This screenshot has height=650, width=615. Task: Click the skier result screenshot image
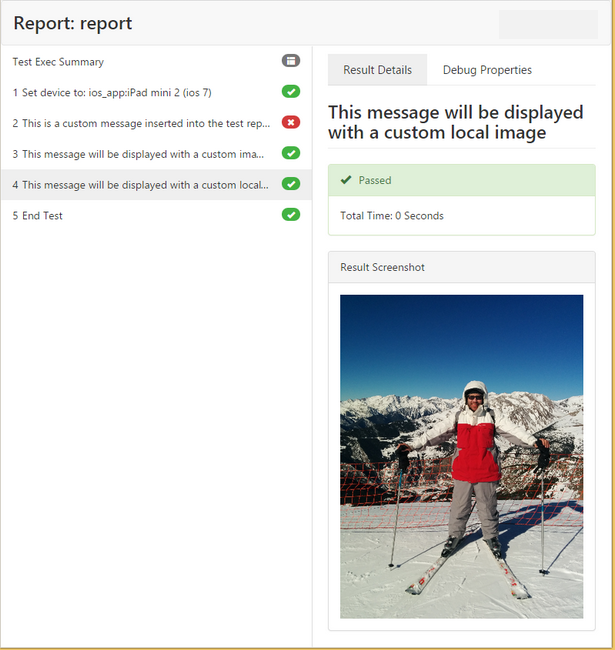[461, 456]
